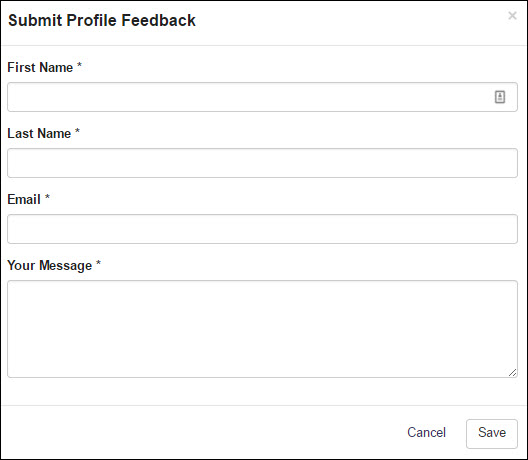Click the Submit Profile Feedback heading

click(x=102, y=20)
